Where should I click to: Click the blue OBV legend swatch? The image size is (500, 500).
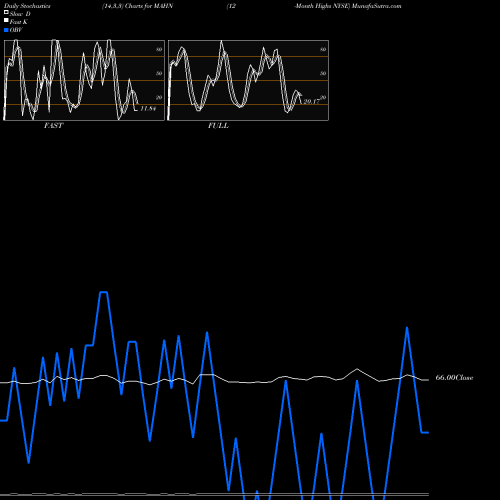6,30
